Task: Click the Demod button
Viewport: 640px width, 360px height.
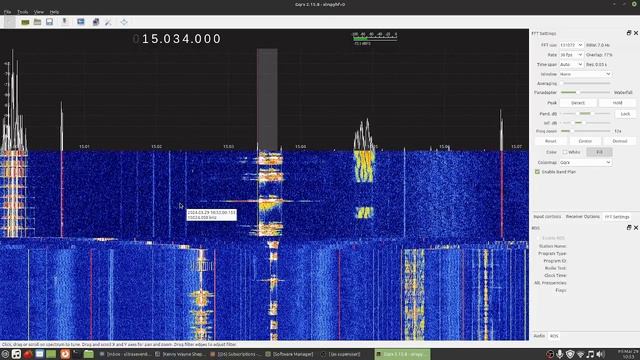Action: 620,141
